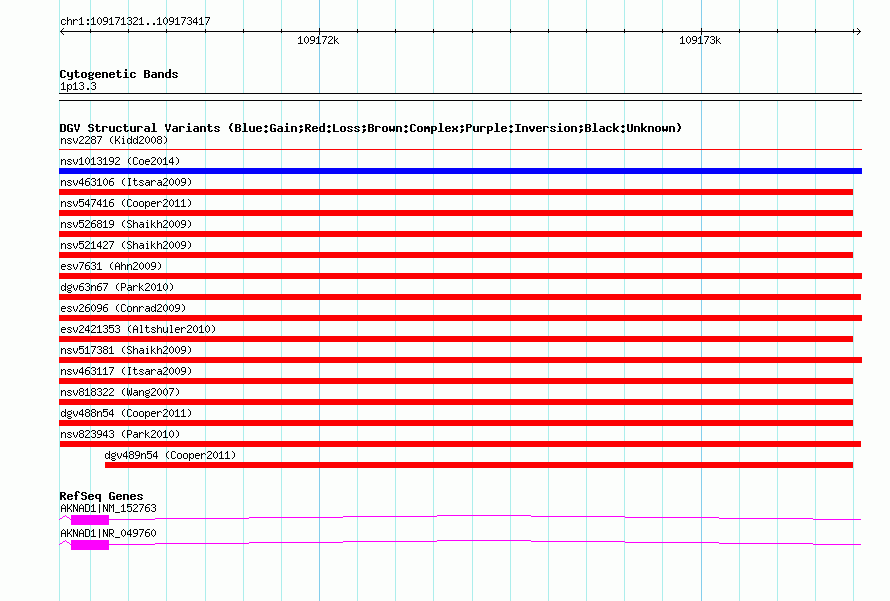Select the magenta exon box of AKNAD1|NR_049760

click(89, 544)
